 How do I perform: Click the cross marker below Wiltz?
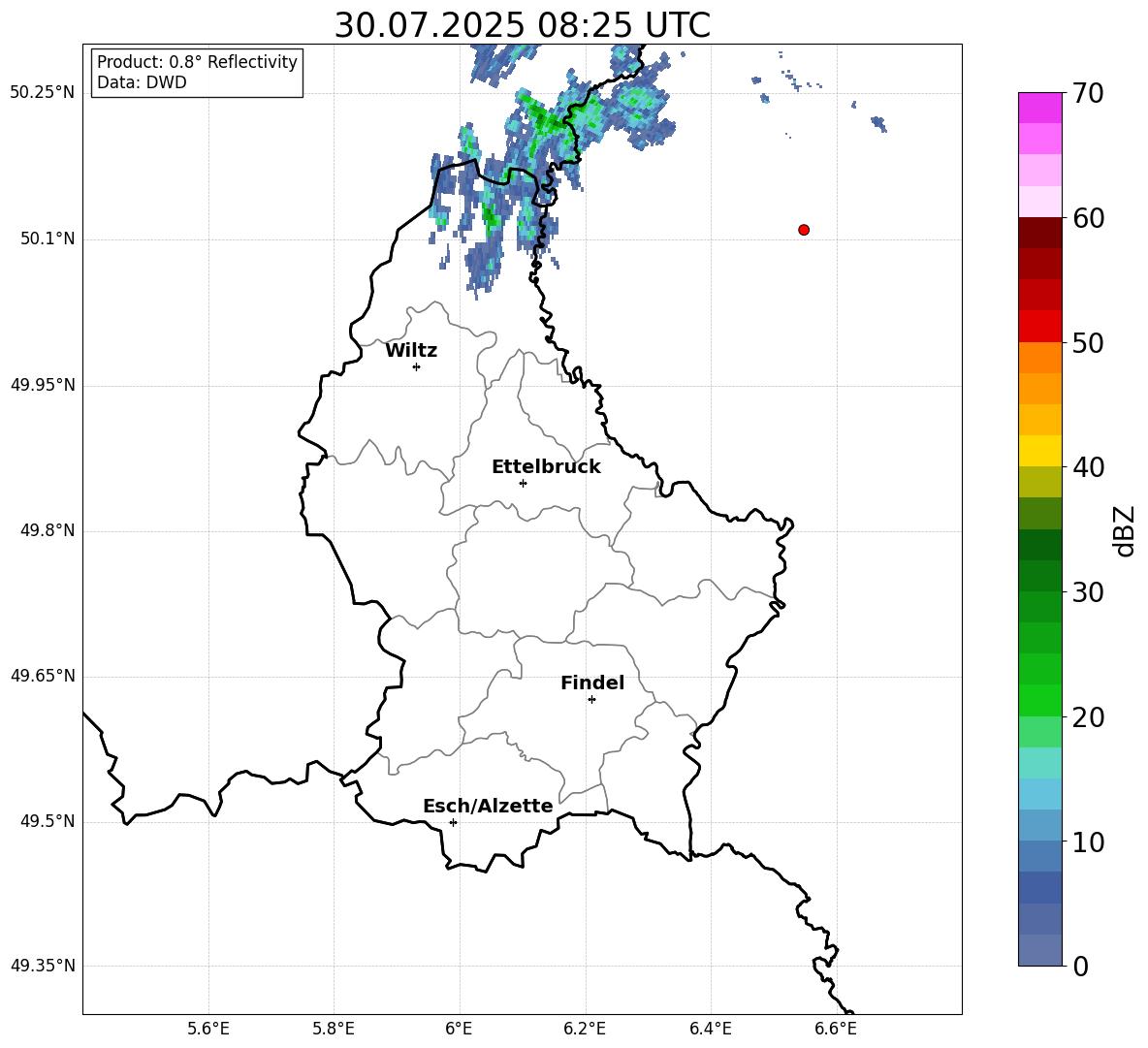[417, 366]
